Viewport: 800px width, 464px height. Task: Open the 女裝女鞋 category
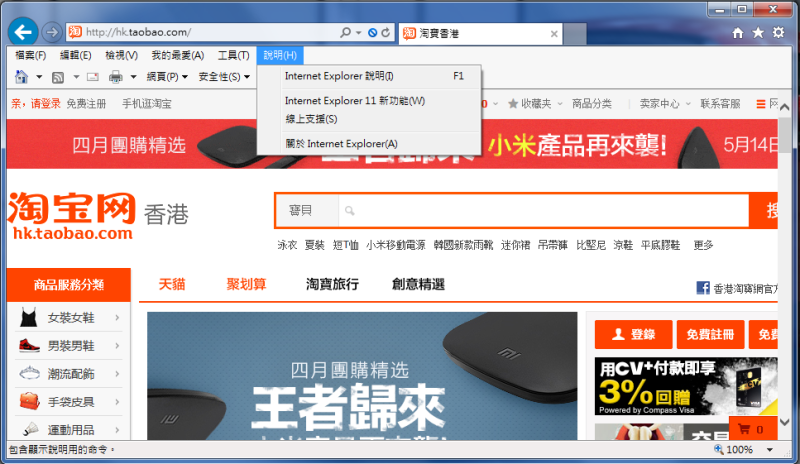[69, 318]
